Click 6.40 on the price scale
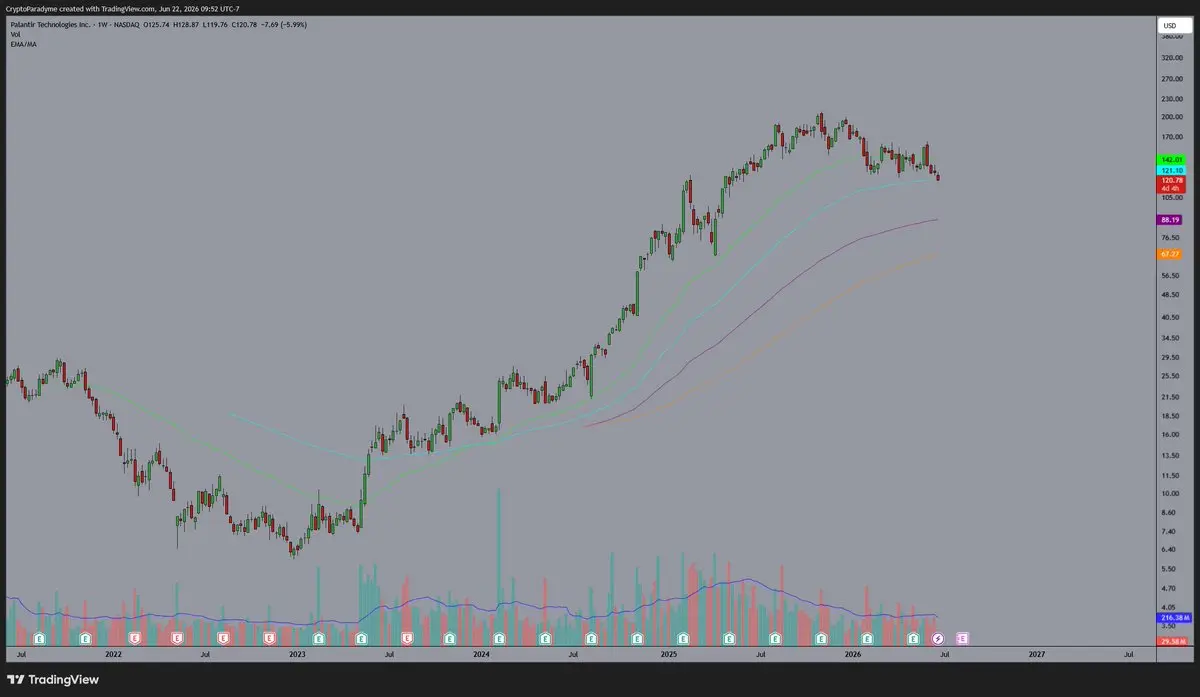Image resolution: width=1200 pixels, height=697 pixels. click(x=1168, y=550)
